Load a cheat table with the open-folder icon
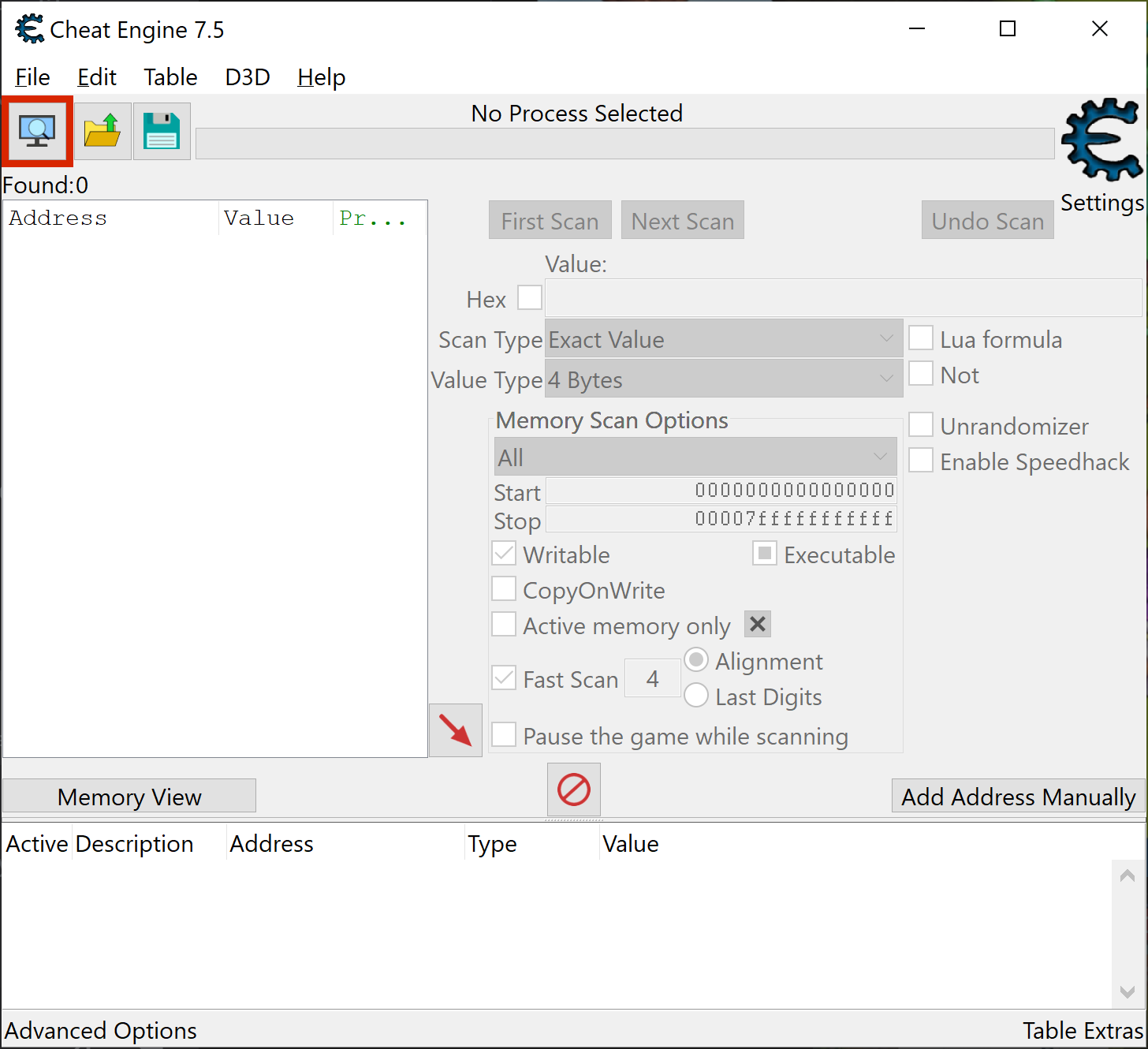 102,131
